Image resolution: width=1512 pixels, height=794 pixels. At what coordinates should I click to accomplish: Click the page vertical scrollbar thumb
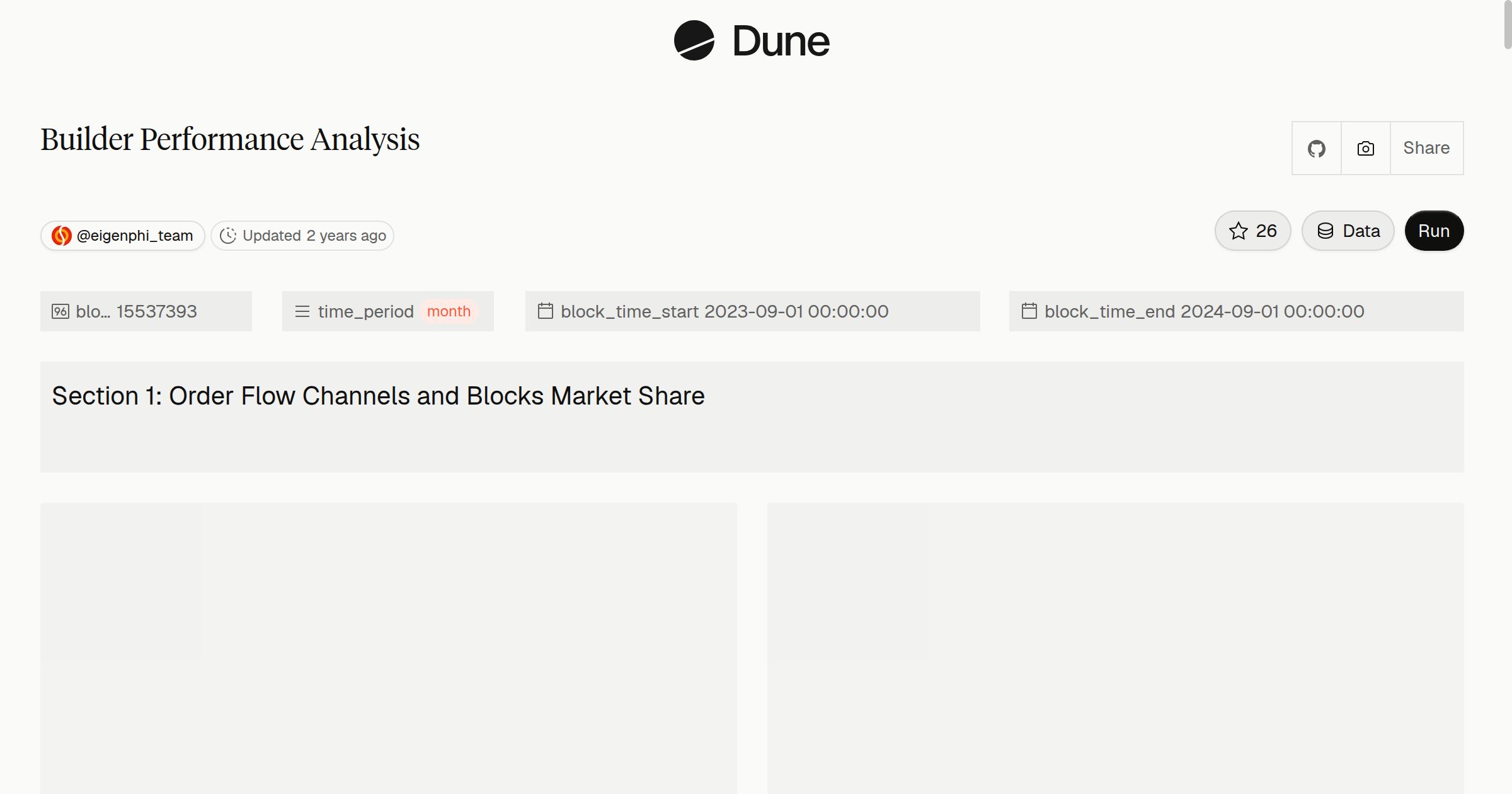pos(1508,25)
